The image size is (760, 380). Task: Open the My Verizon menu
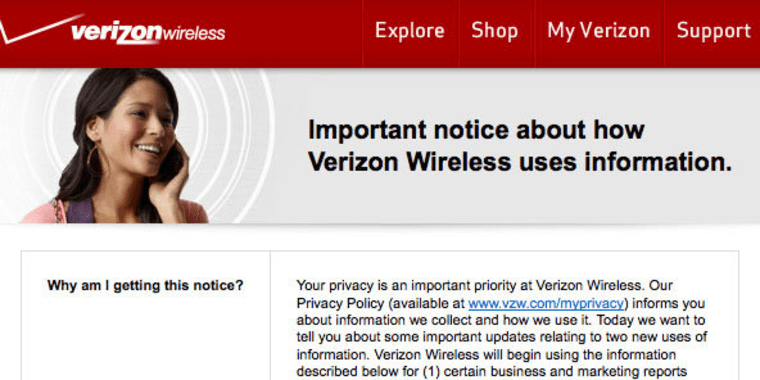click(599, 31)
